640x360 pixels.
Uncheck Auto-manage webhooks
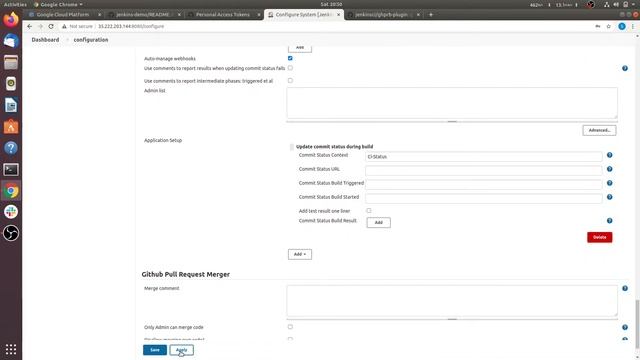click(290, 58)
